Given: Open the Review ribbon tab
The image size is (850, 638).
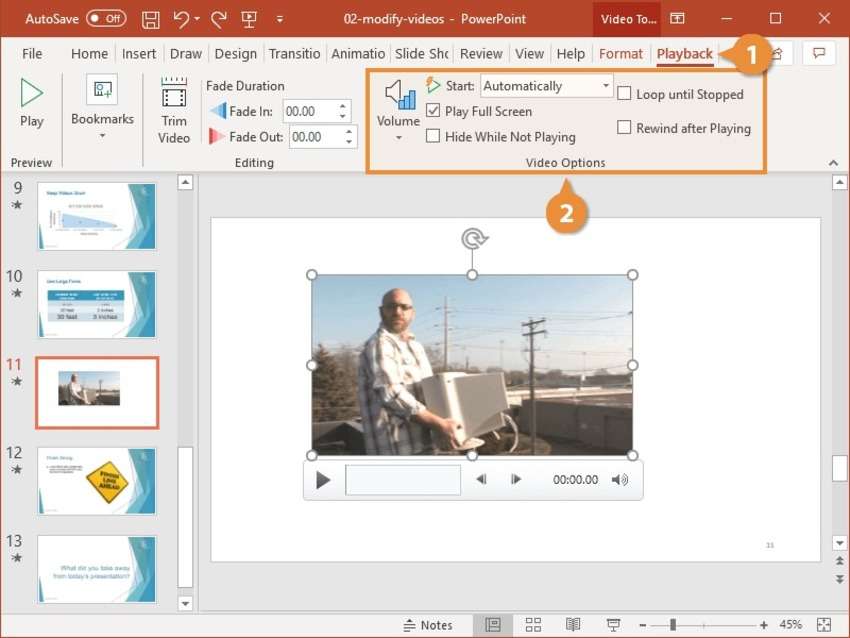Looking at the screenshot, I should [x=481, y=54].
